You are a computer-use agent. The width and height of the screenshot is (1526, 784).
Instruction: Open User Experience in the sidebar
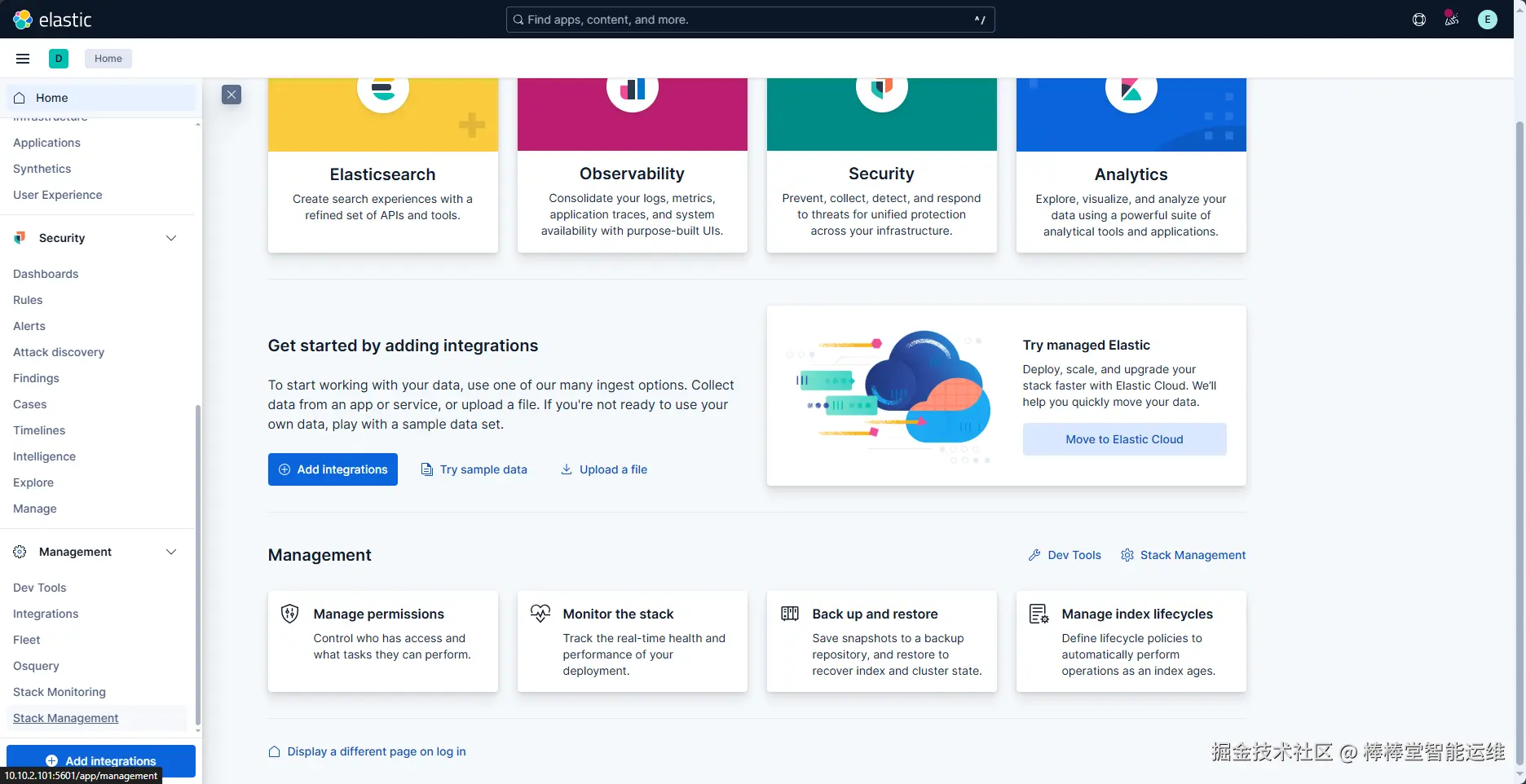tap(58, 195)
